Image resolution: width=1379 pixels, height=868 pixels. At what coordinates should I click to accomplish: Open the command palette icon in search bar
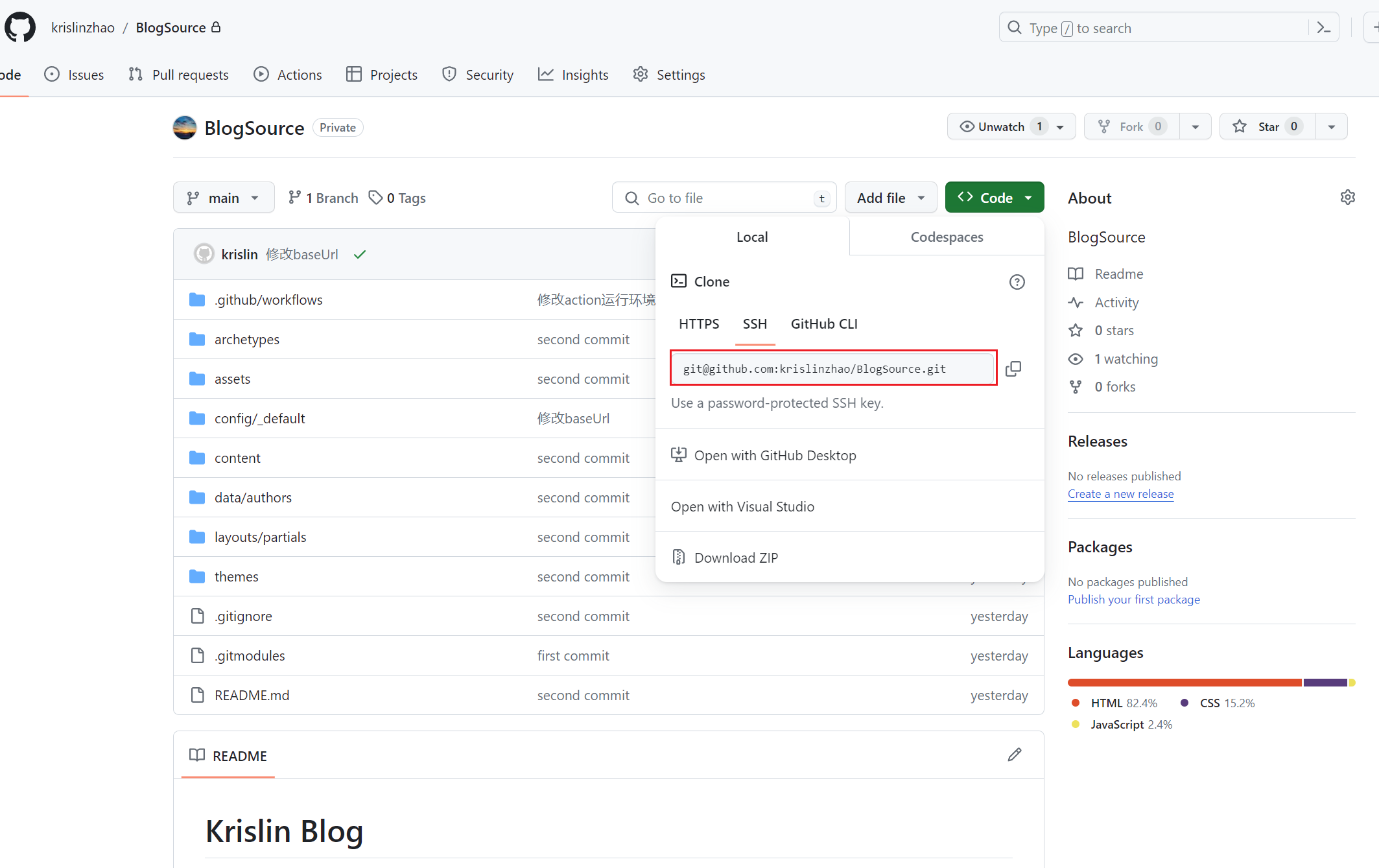click(x=1323, y=28)
